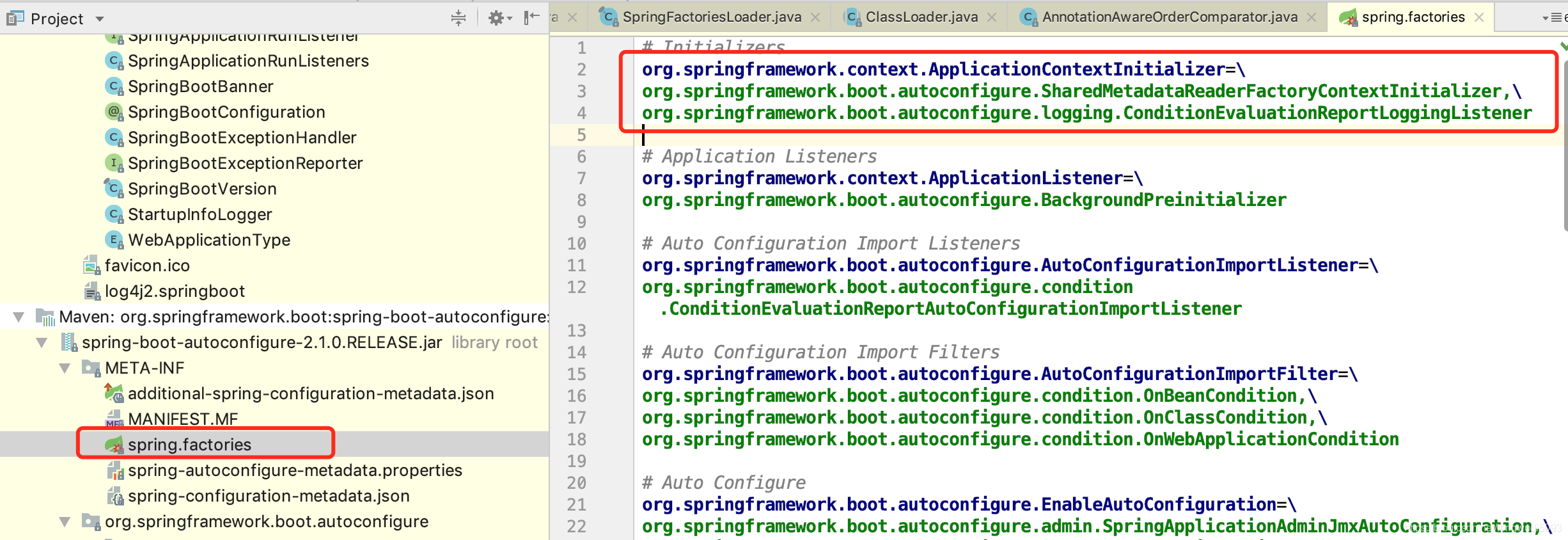The image size is (1568, 540).
Task: Click Maven library icon in tree
Action: click(x=45, y=317)
